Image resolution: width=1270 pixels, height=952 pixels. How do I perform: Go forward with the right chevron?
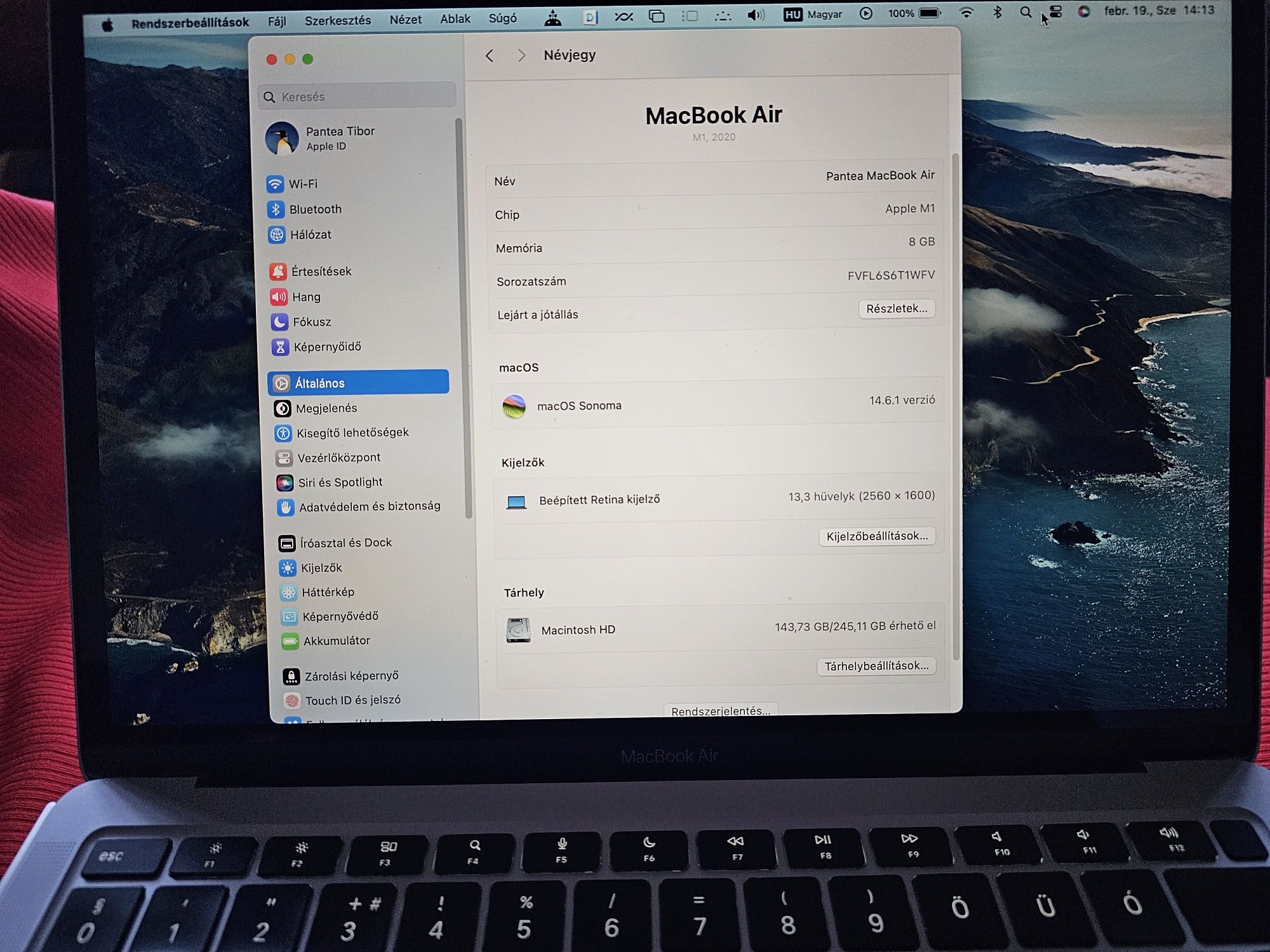point(521,56)
